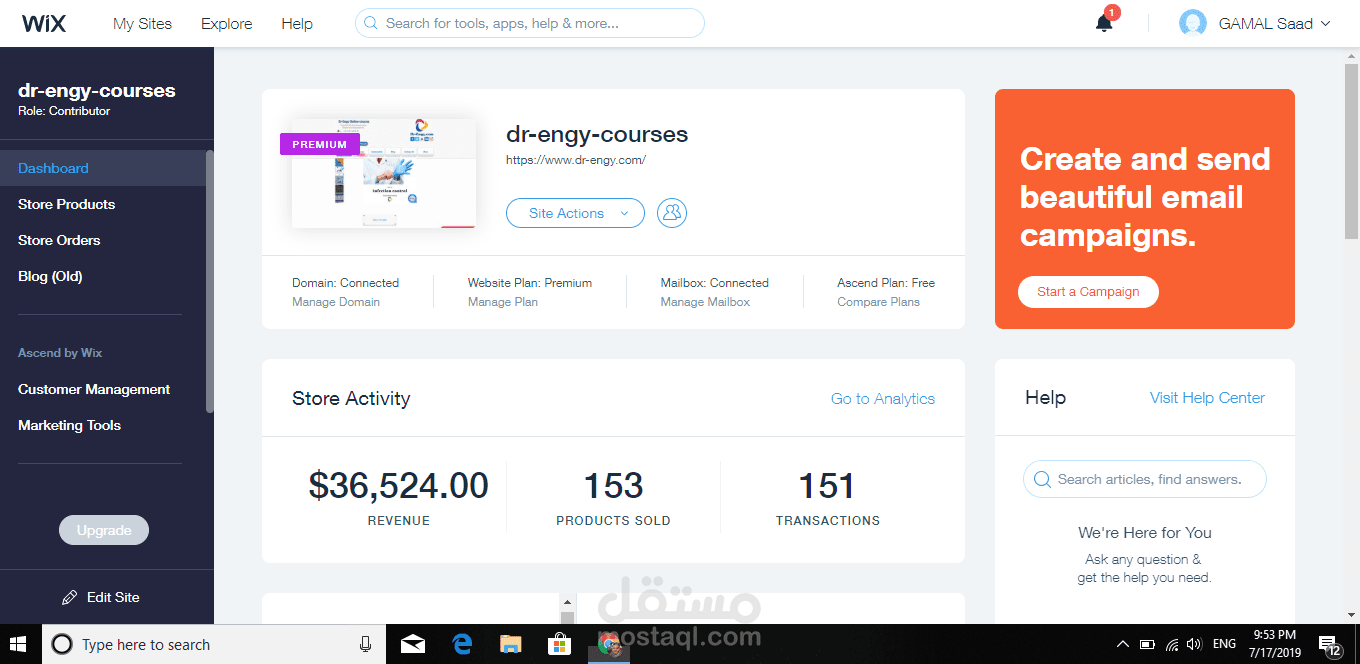Click the taskbar microphone icon

point(366,645)
